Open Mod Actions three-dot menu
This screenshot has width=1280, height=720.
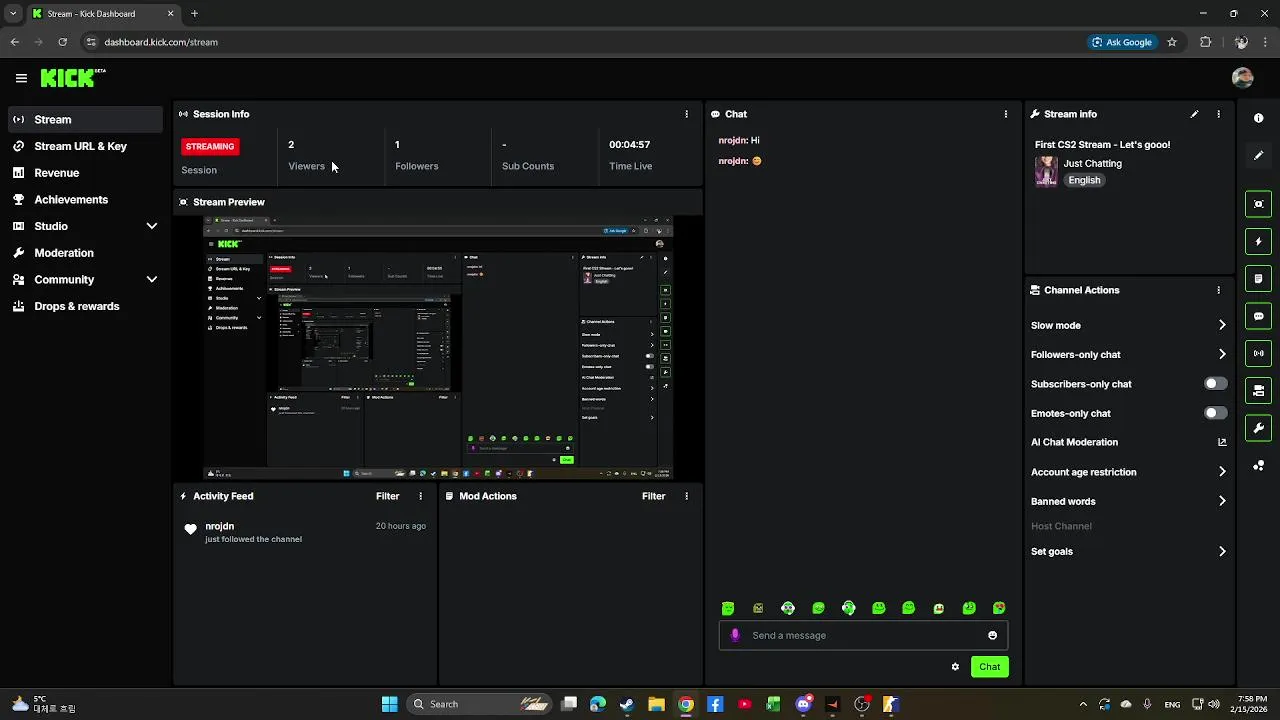[686, 496]
